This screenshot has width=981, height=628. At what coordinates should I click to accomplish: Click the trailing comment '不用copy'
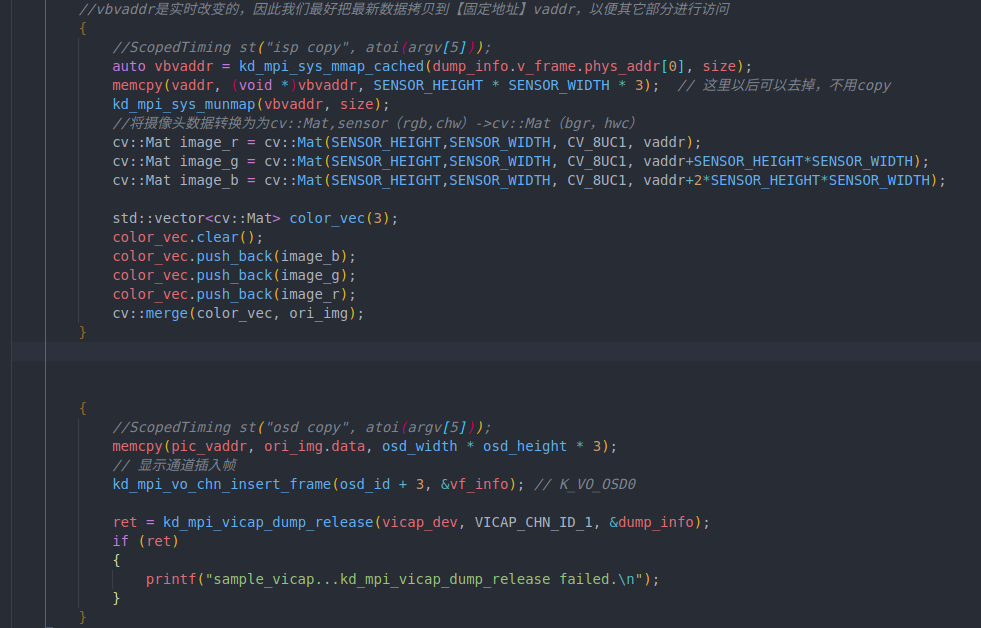[x=860, y=85]
